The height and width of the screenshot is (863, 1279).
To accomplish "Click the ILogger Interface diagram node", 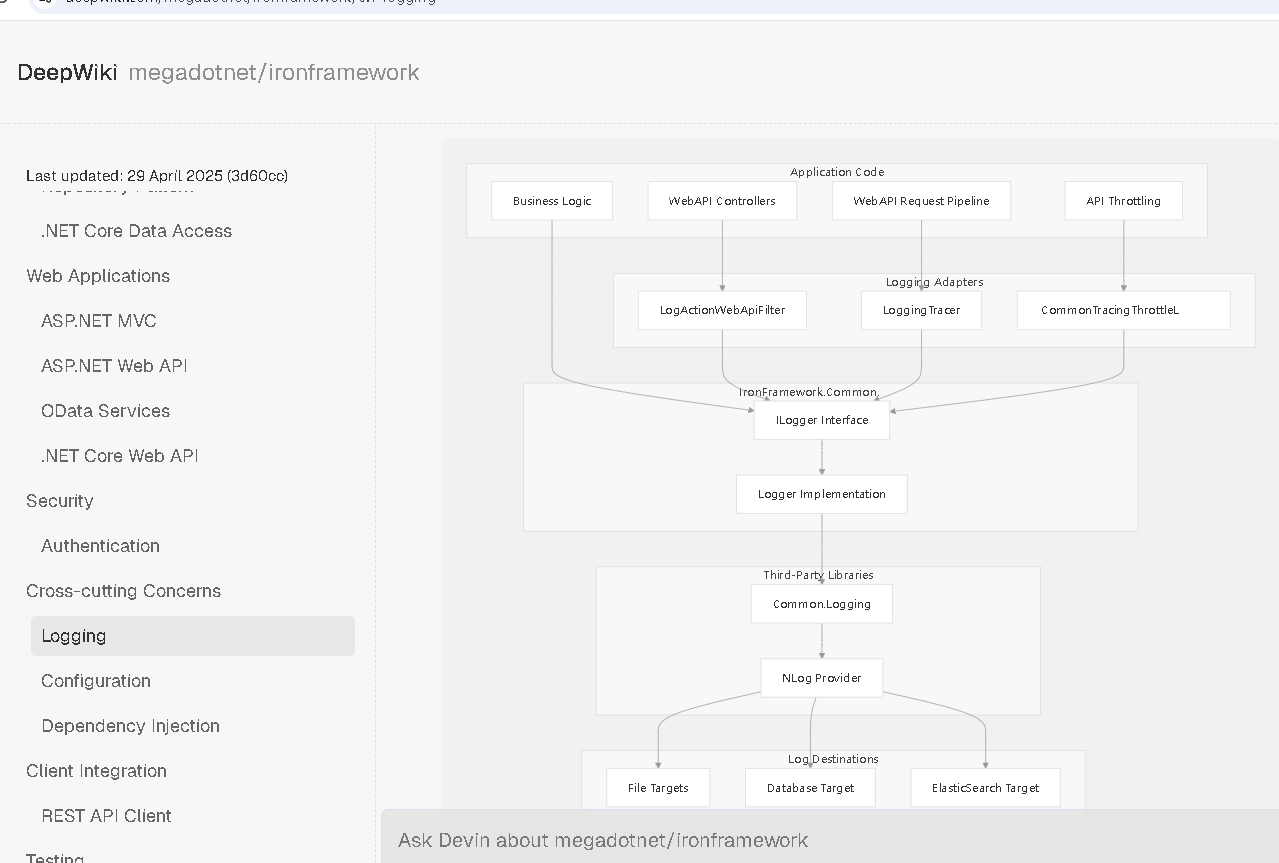I will point(822,420).
